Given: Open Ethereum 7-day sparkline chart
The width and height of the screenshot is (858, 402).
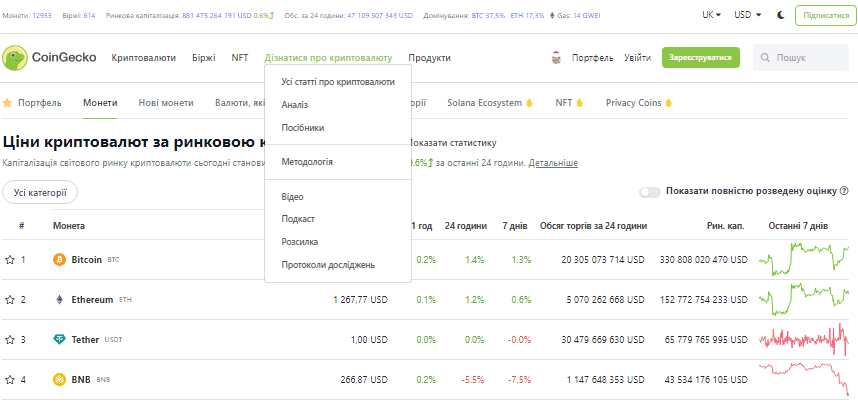Looking at the screenshot, I should pyautogui.click(x=804, y=300).
